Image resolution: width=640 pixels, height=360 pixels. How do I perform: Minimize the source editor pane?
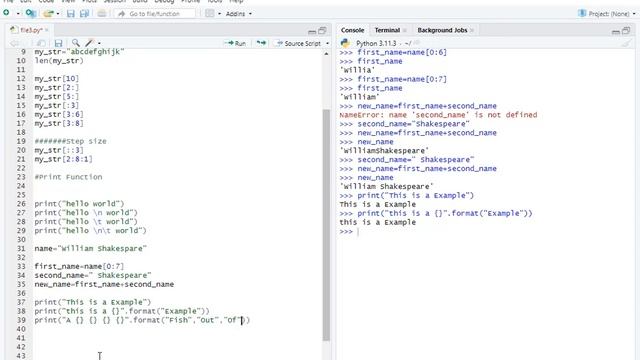click(312, 31)
